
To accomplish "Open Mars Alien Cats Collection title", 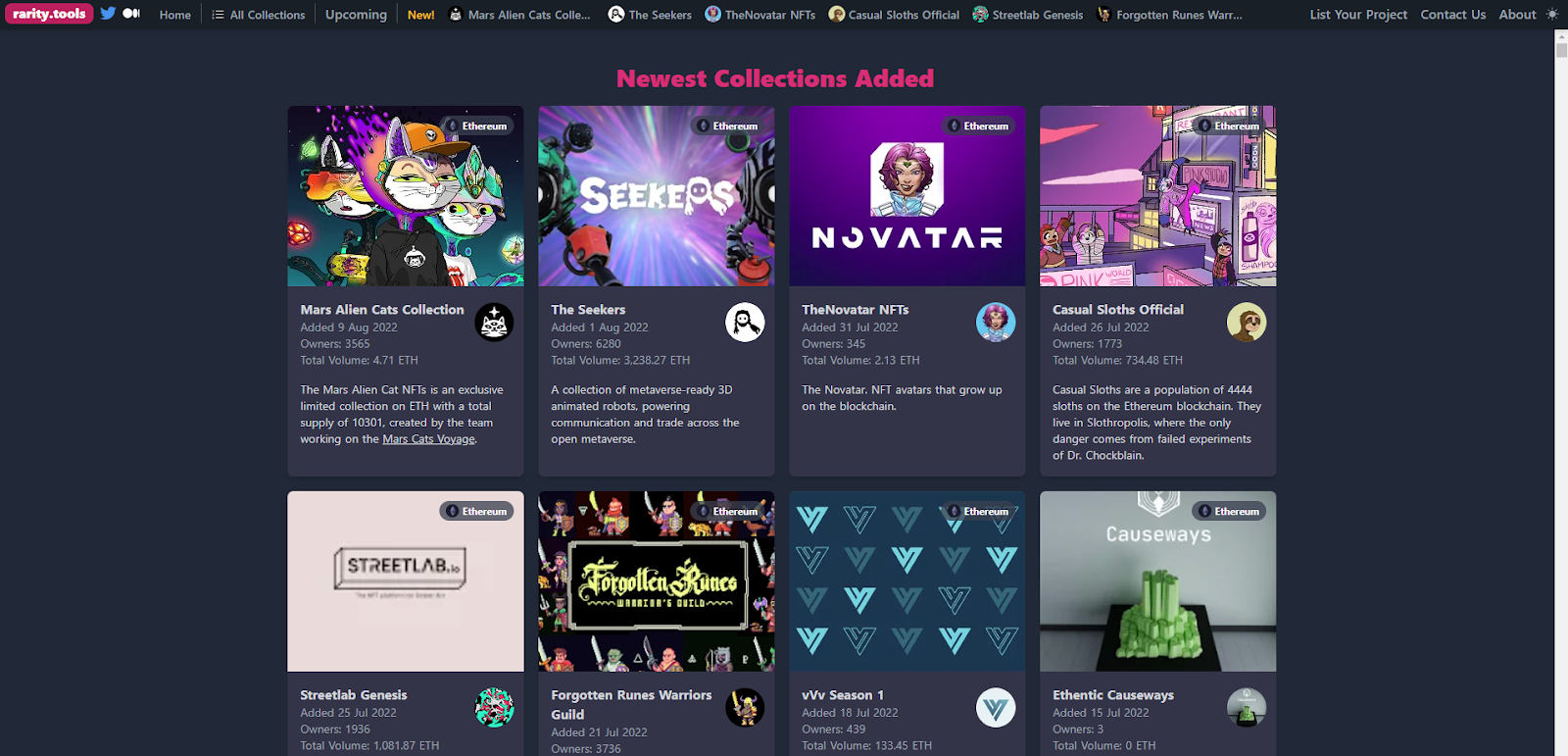I will pyautogui.click(x=382, y=310).
